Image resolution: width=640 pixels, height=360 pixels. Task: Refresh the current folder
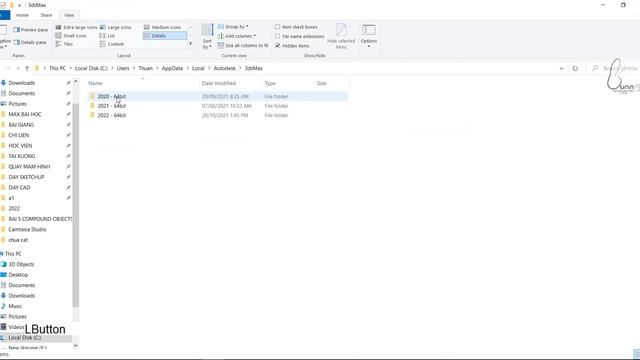[x=575, y=69]
